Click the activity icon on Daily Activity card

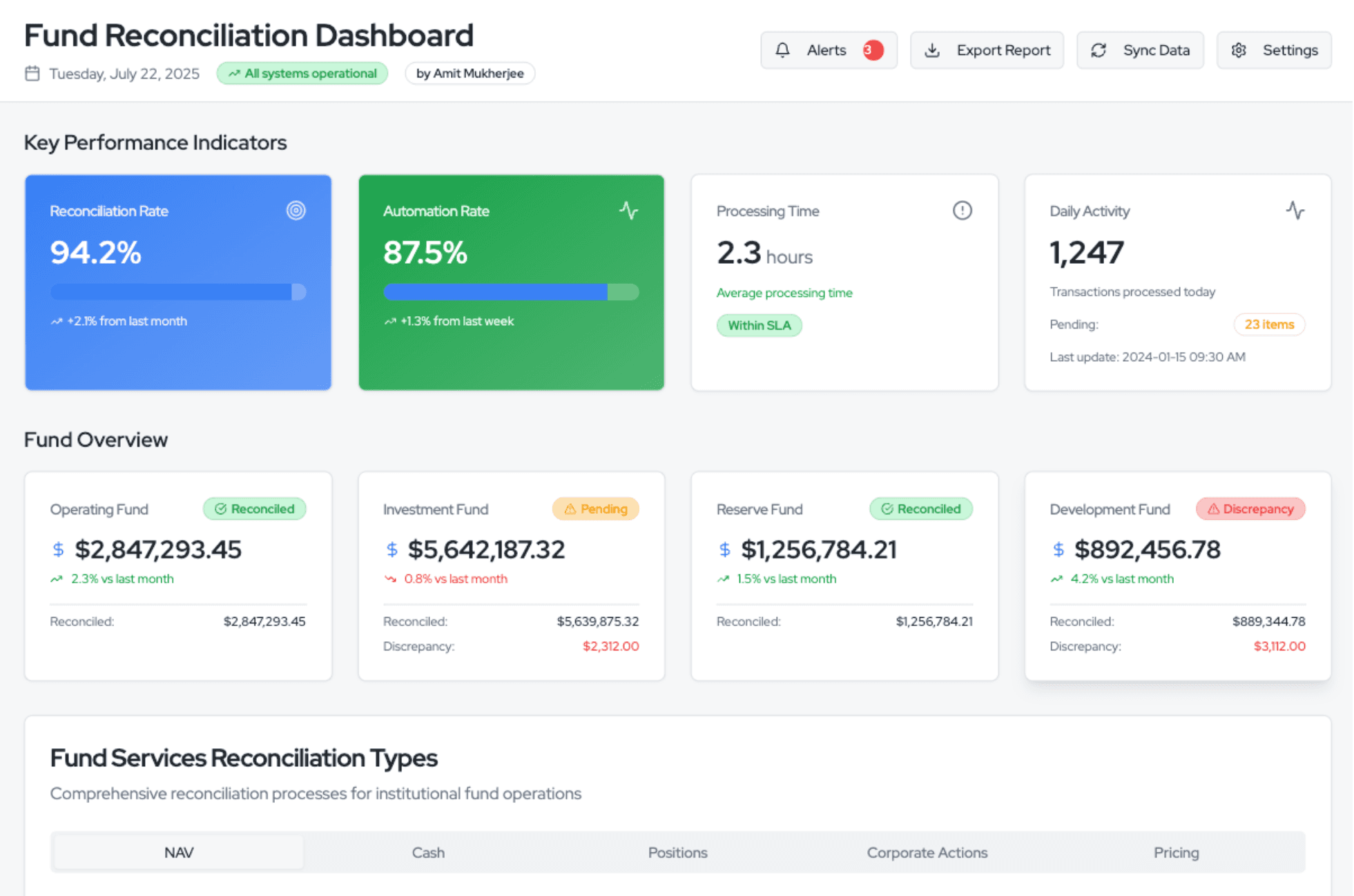(1296, 211)
